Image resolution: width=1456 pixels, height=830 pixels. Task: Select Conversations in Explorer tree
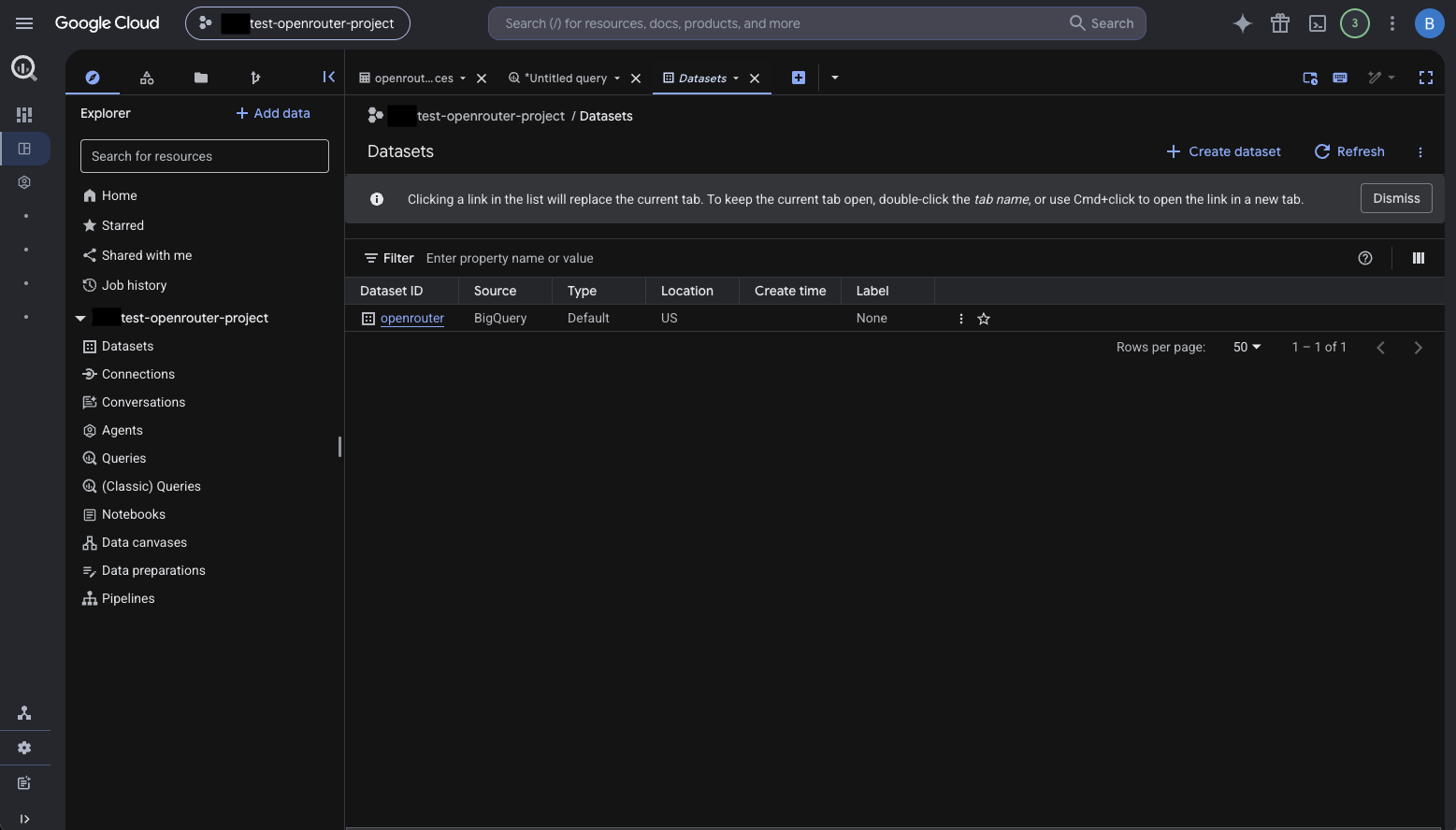(143, 402)
